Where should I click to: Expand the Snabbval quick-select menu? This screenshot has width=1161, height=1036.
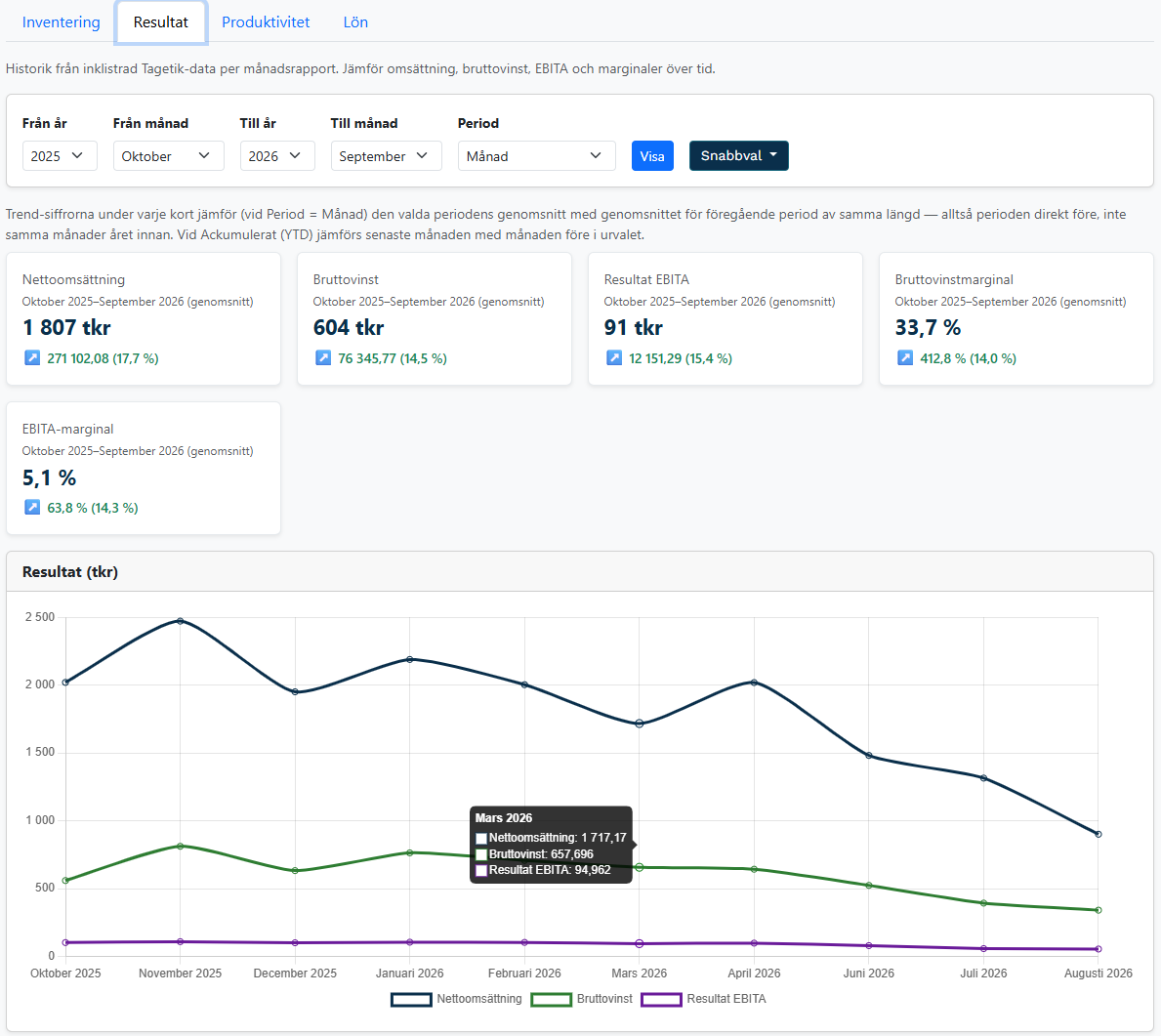click(738, 155)
